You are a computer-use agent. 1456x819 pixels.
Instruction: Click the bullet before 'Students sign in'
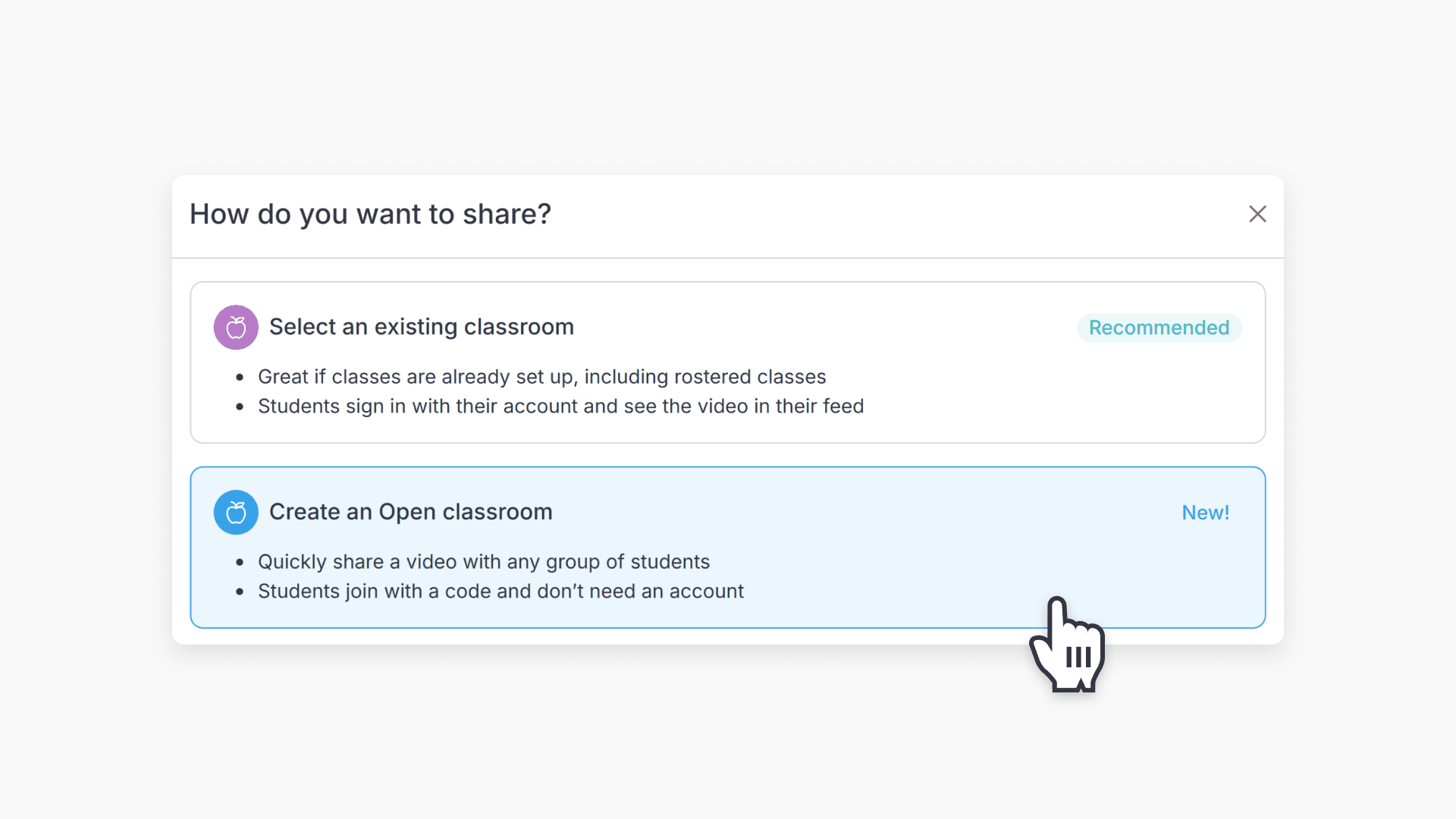pyautogui.click(x=240, y=406)
